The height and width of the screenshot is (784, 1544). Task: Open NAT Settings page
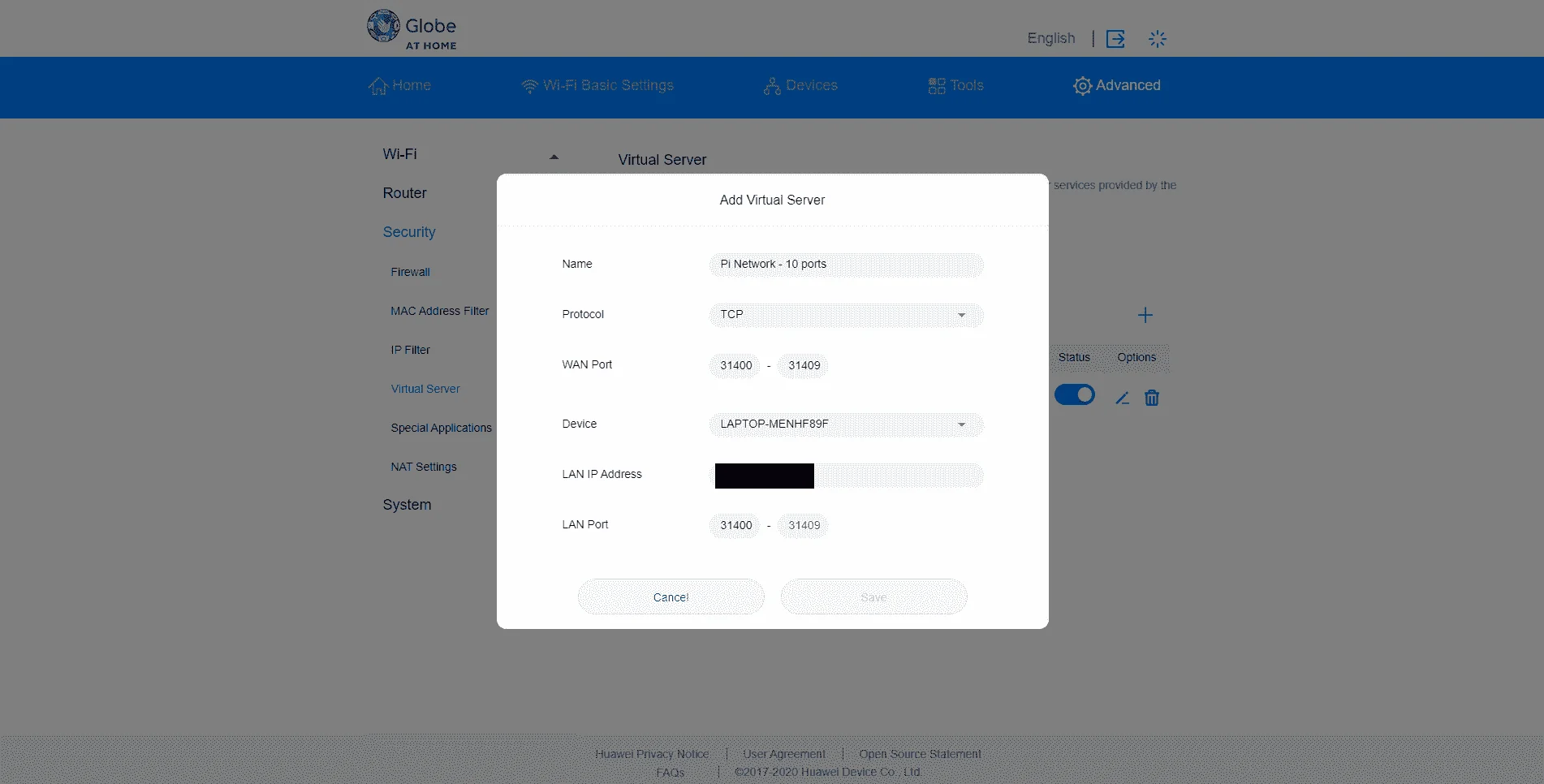[424, 467]
